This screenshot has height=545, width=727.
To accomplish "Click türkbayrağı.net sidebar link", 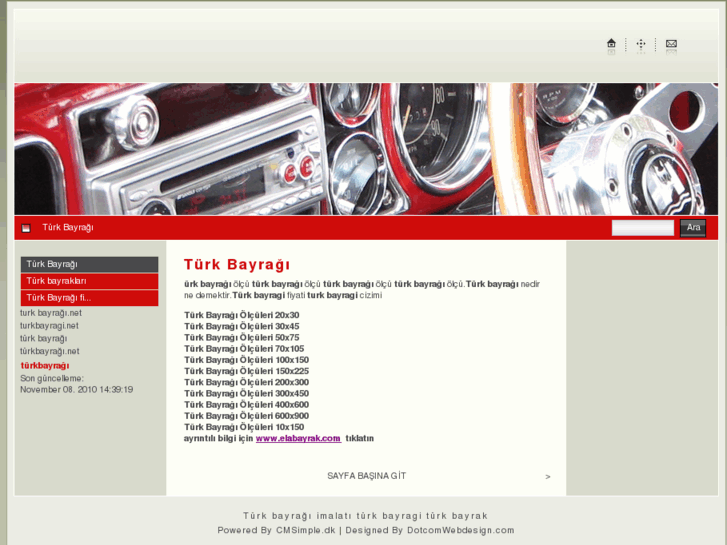I will tap(50, 351).
